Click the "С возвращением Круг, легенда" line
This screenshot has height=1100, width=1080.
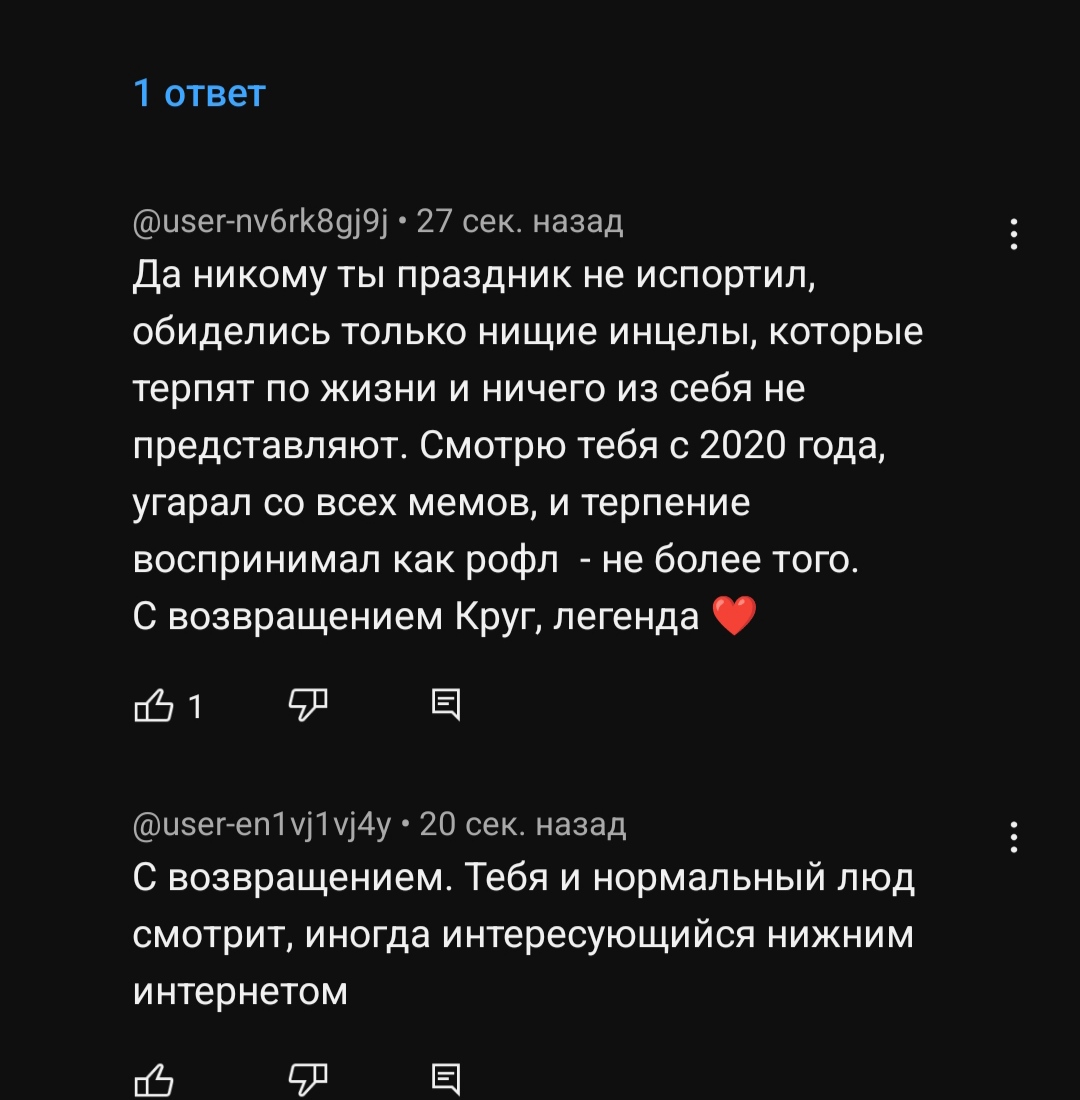415,617
